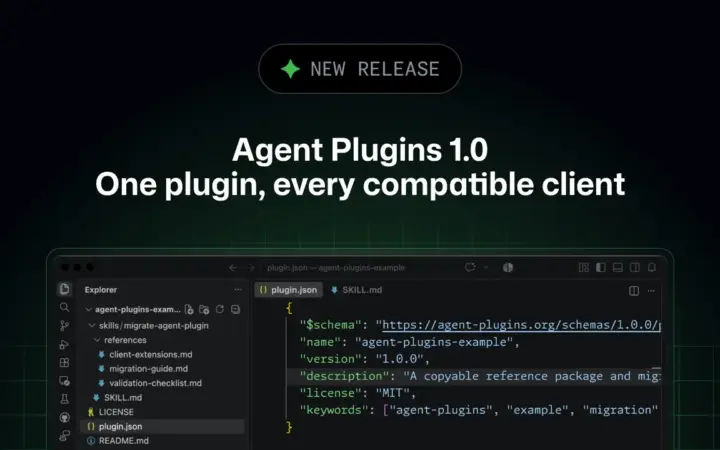
Task: Click the "license" key in the editor
Action: (332, 393)
